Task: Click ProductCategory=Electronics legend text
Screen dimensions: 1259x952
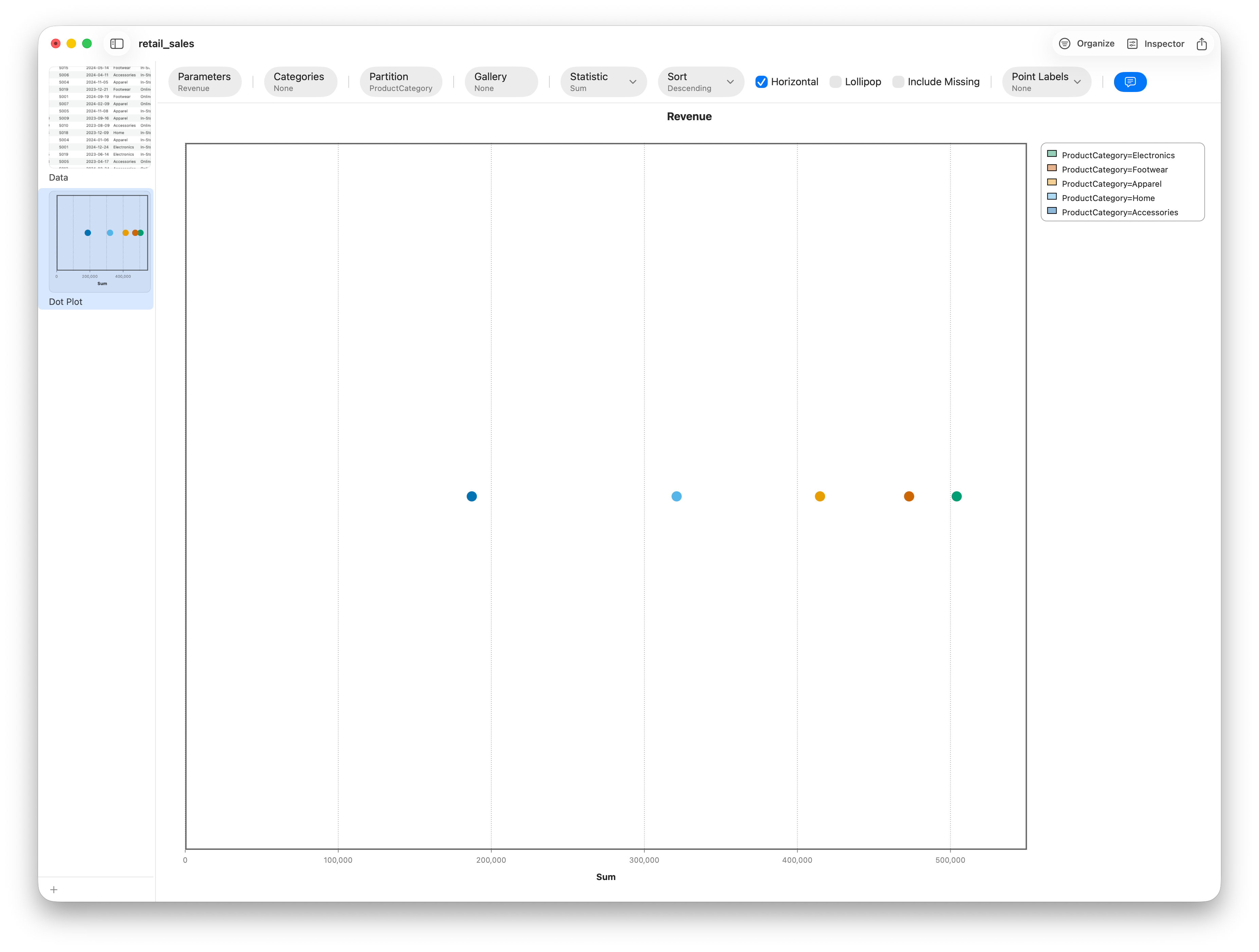Action: (1118, 155)
